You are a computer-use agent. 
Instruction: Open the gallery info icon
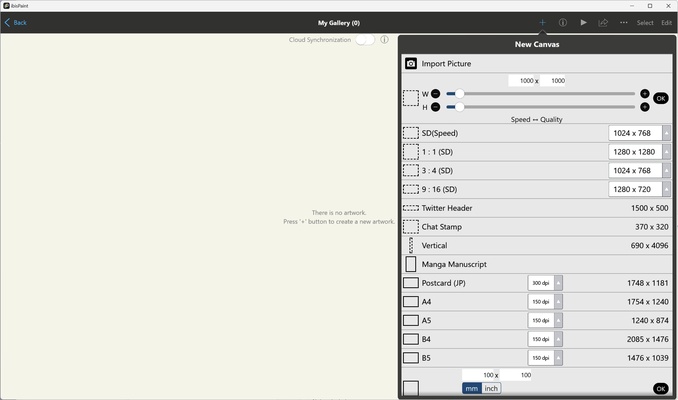[x=563, y=22]
